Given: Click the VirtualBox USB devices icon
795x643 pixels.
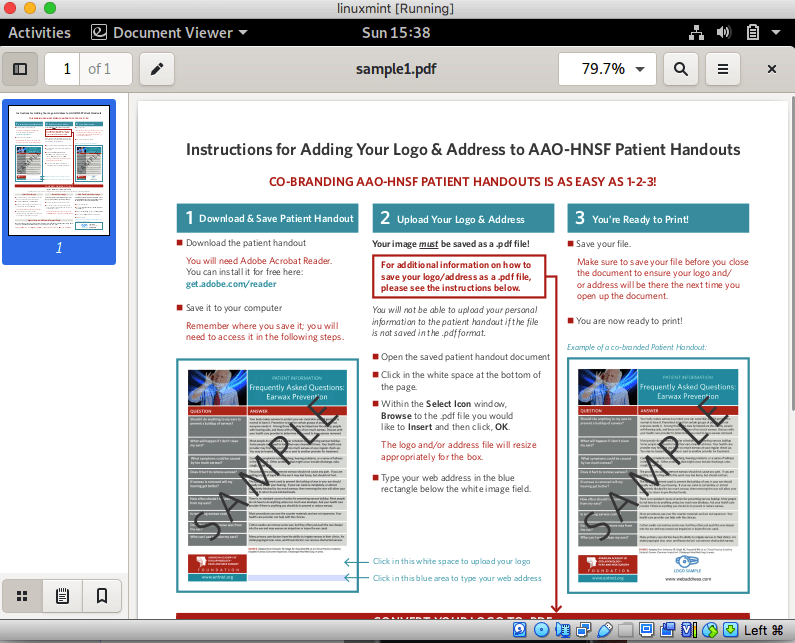Looking at the screenshot, I should click(x=604, y=630).
